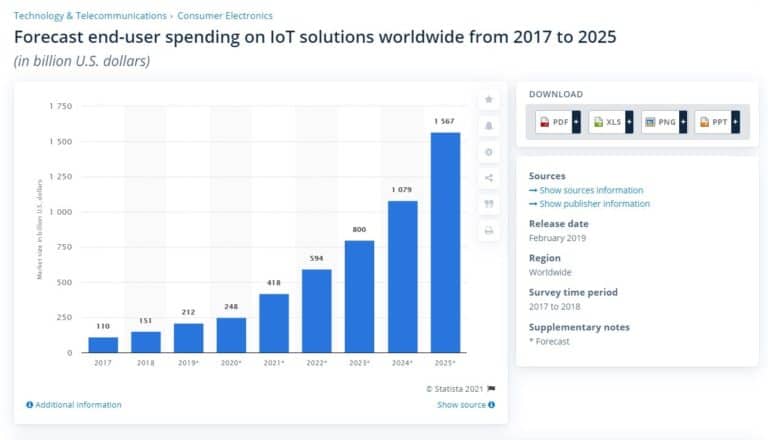Click the 2017 bar labeled 110
Viewport: 768px width, 440px height.
click(103, 345)
